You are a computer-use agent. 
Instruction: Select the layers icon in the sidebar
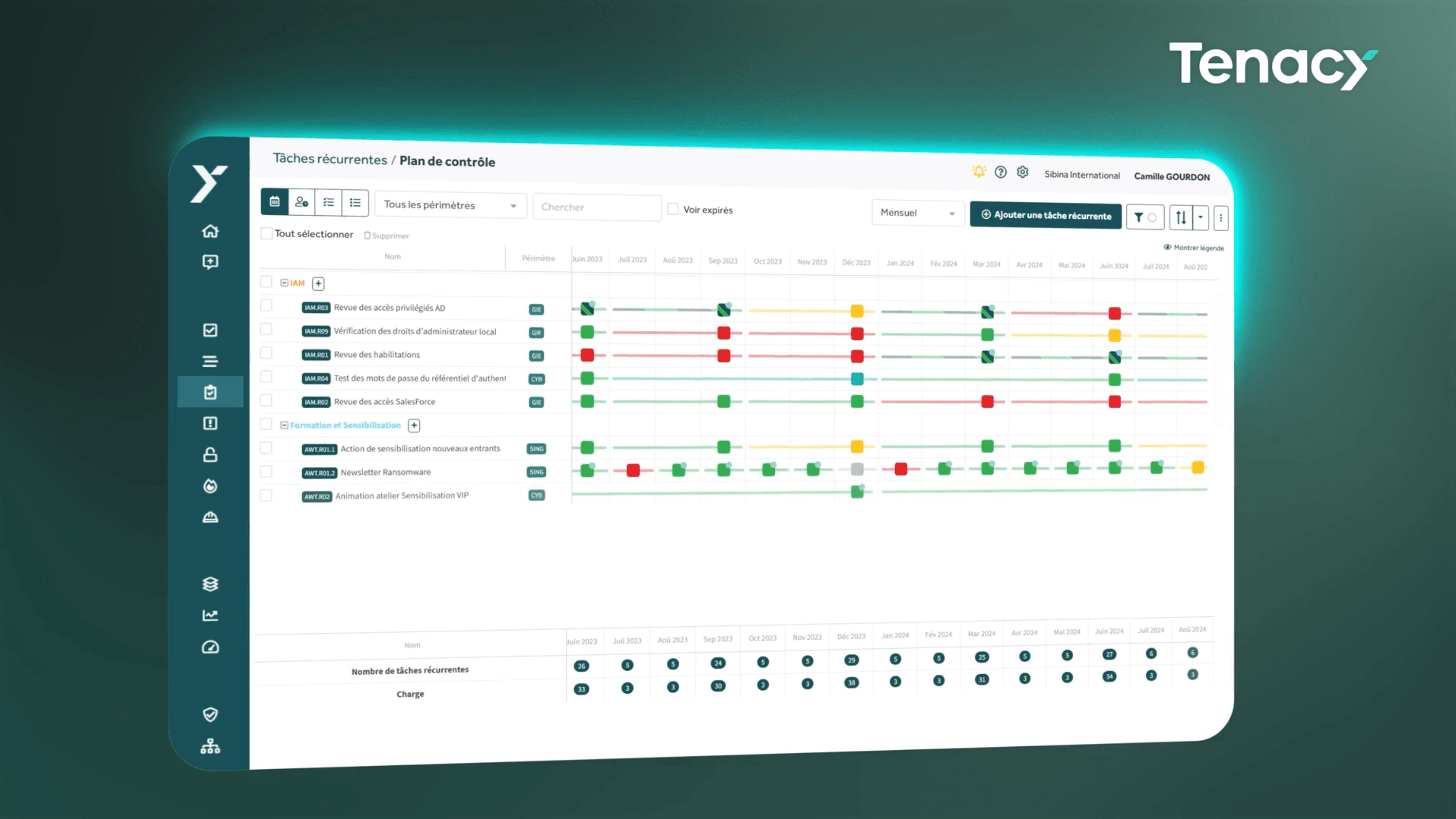tap(210, 584)
